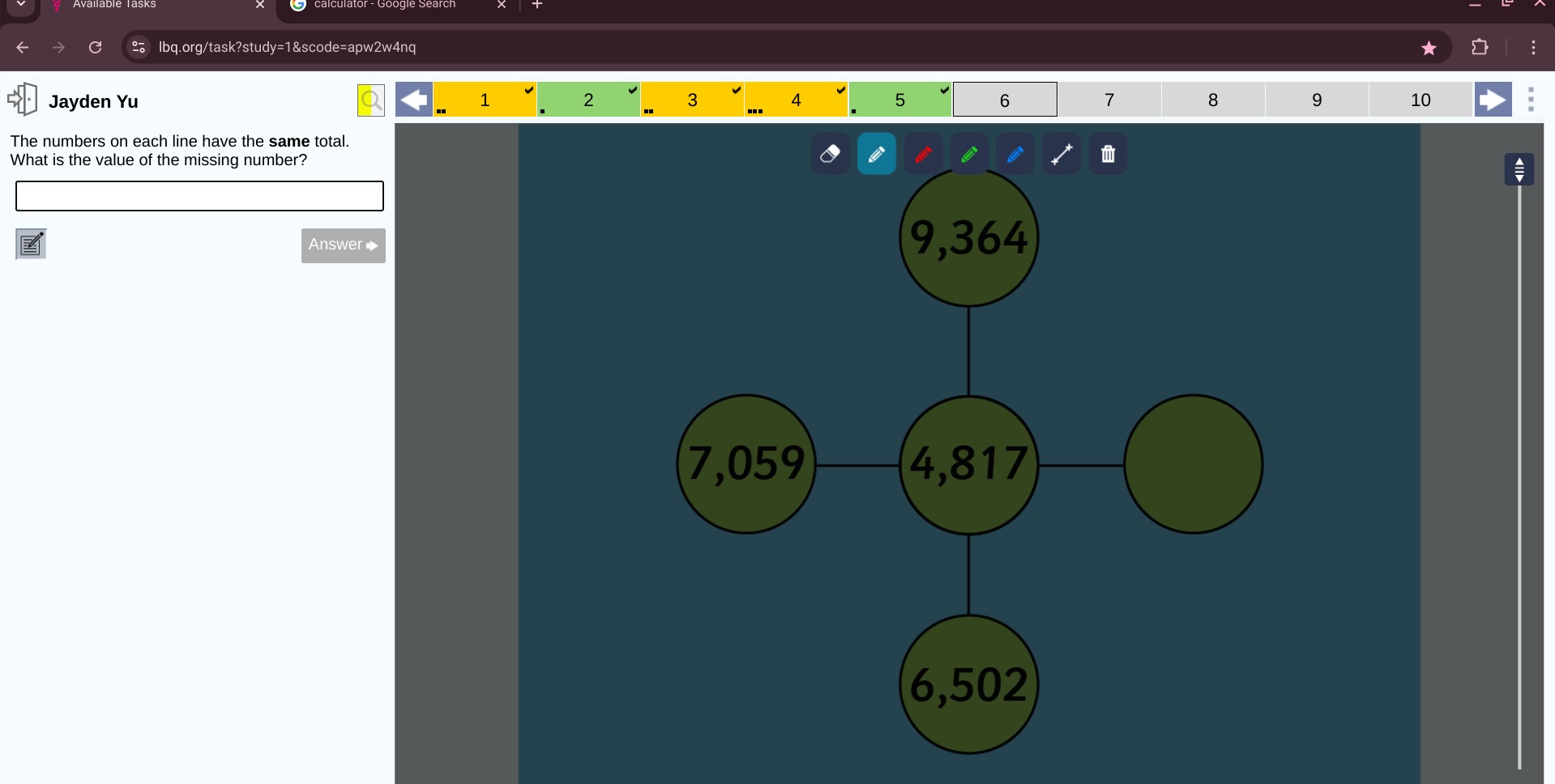Jump to question 10 tab

click(1420, 100)
